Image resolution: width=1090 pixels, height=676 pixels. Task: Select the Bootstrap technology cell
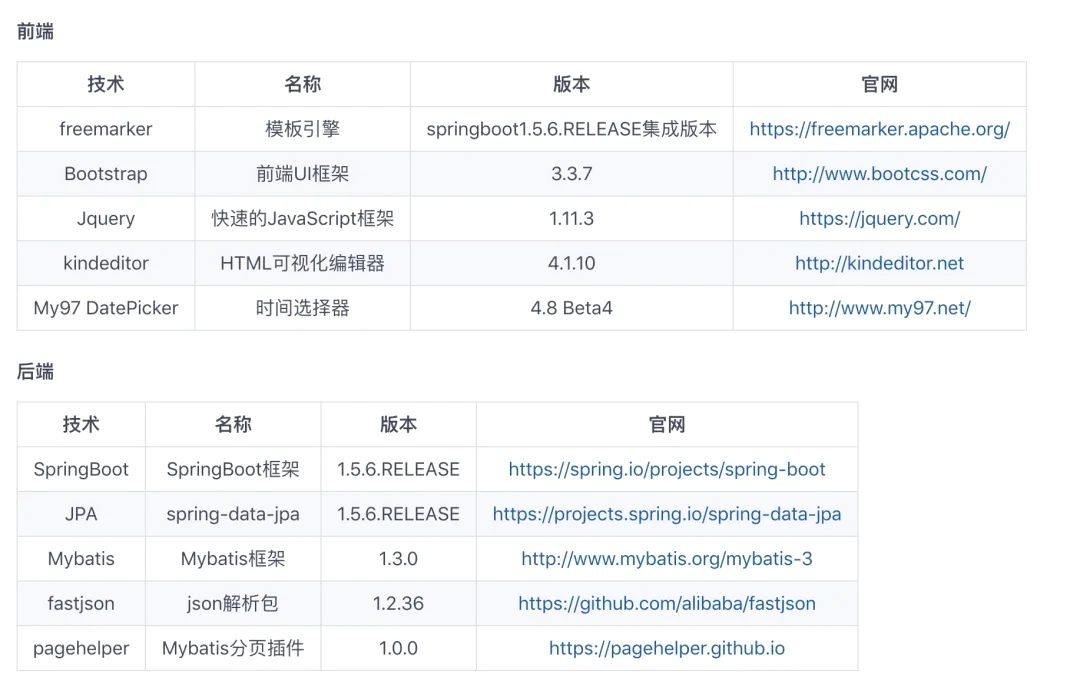click(x=106, y=174)
